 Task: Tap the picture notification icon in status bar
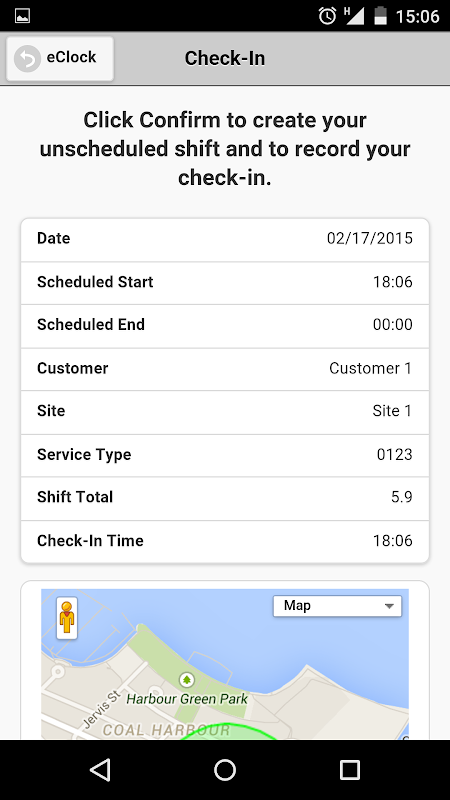coord(22,16)
